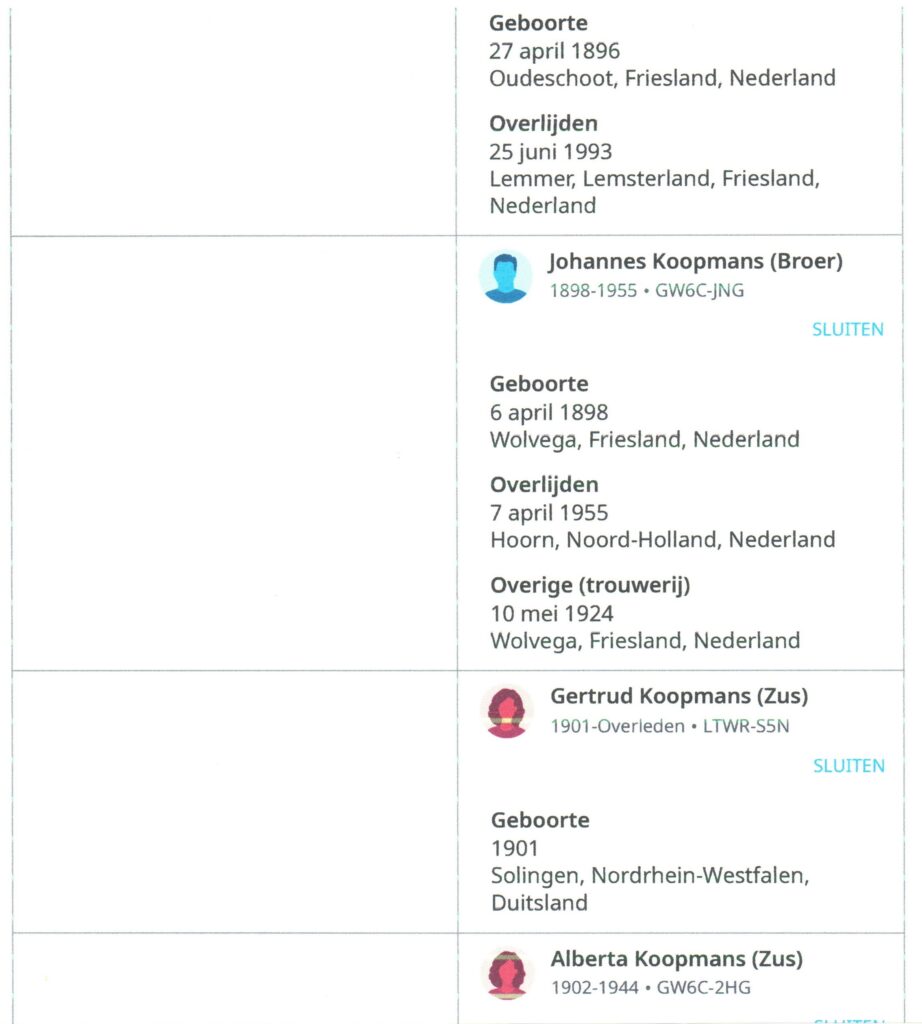Click death date 25 juni 1993
922x1024 pixels.
coord(550,152)
